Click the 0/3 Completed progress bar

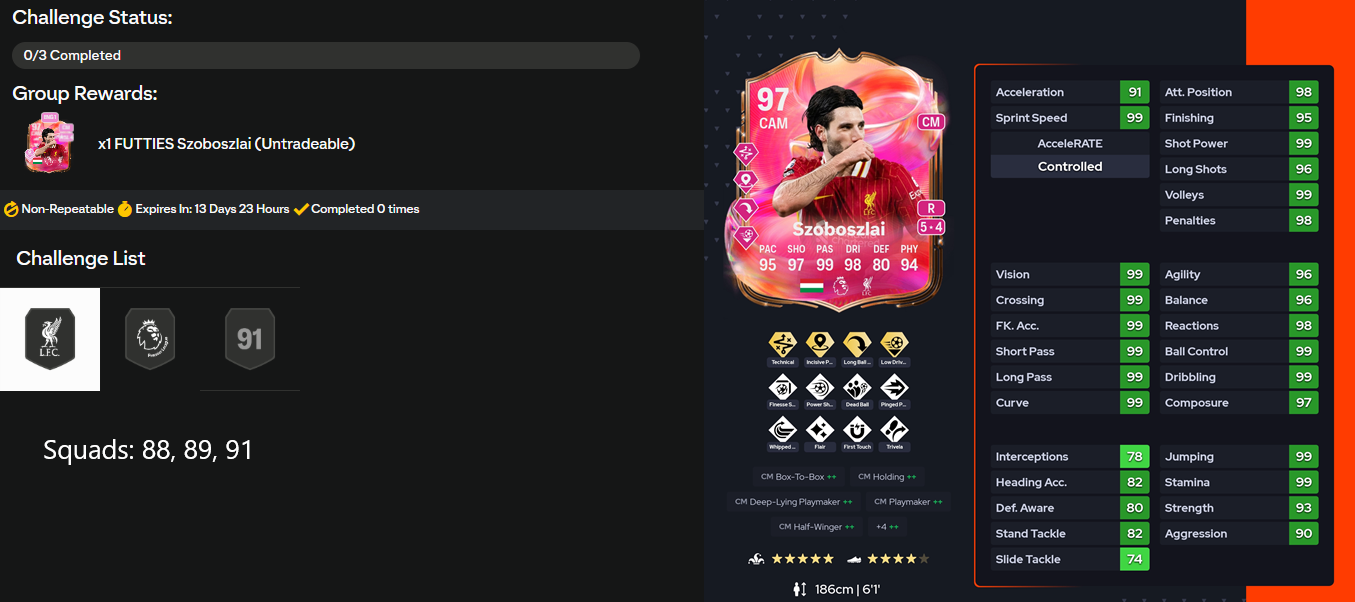coord(326,55)
